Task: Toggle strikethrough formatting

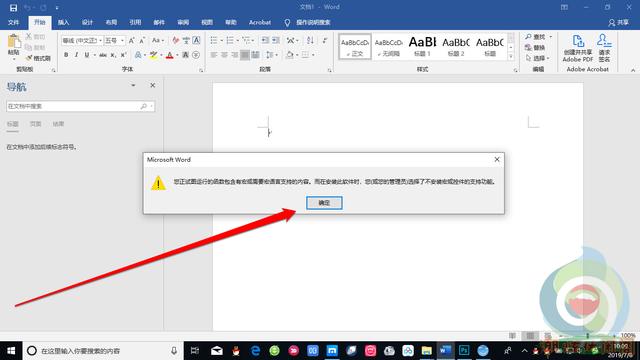Action: coord(103,55)
